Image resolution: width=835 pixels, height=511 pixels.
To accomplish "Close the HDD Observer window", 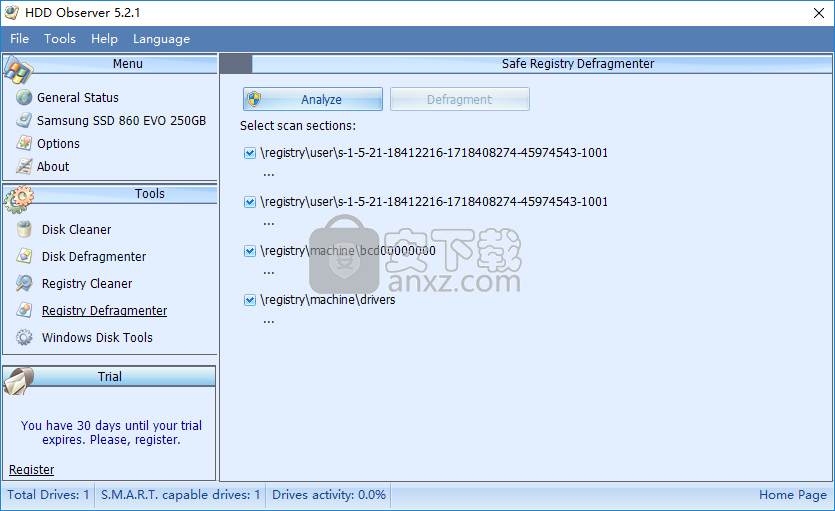I will click(819, 13).
